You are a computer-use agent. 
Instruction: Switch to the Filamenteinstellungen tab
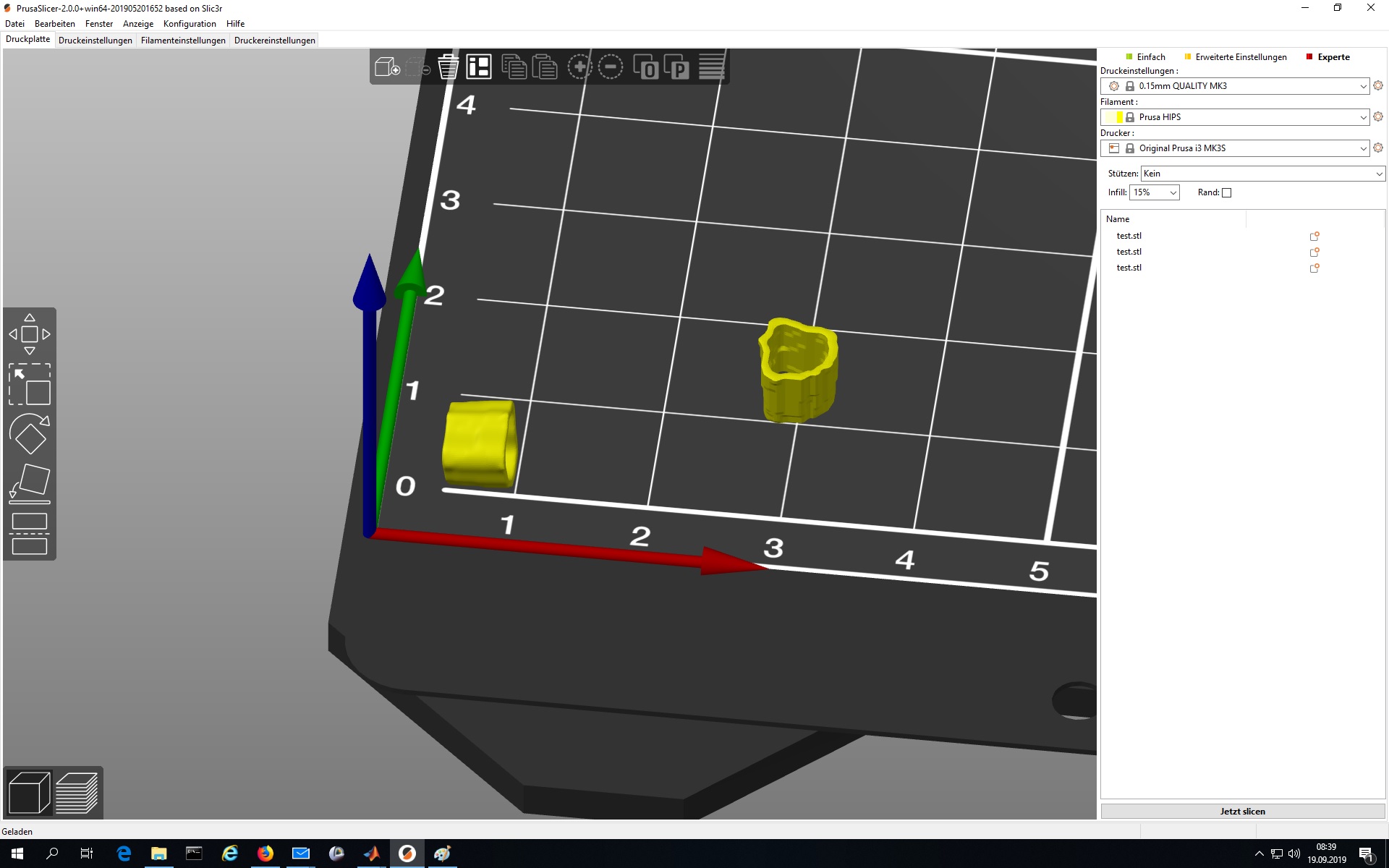click(183, 41)
